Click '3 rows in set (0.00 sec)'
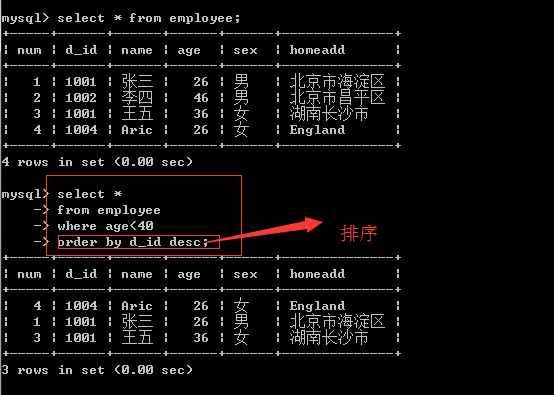The image size is (554, 395). pyautogui.click(x=97, y=370)
